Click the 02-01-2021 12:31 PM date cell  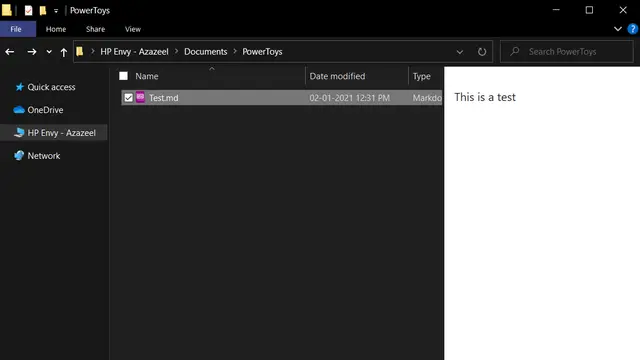click(x=350, y=98)
